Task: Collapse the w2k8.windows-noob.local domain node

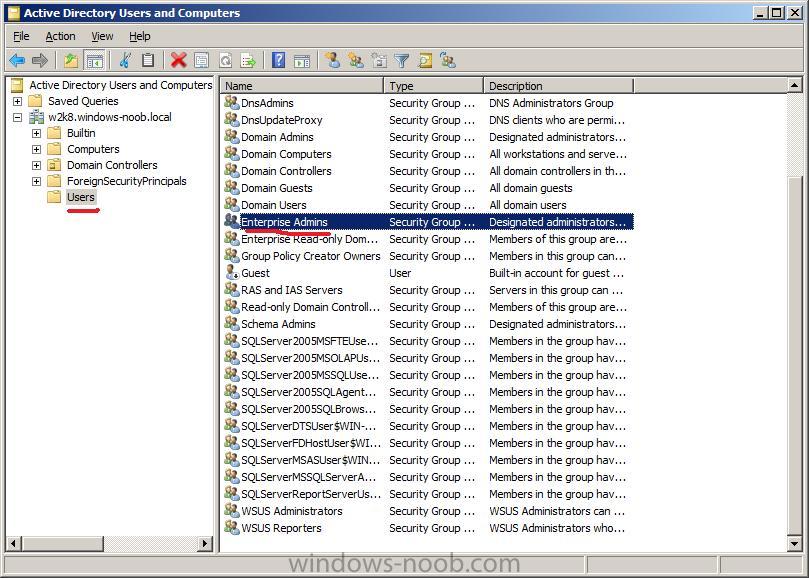Action: click(x=17, y=117)
